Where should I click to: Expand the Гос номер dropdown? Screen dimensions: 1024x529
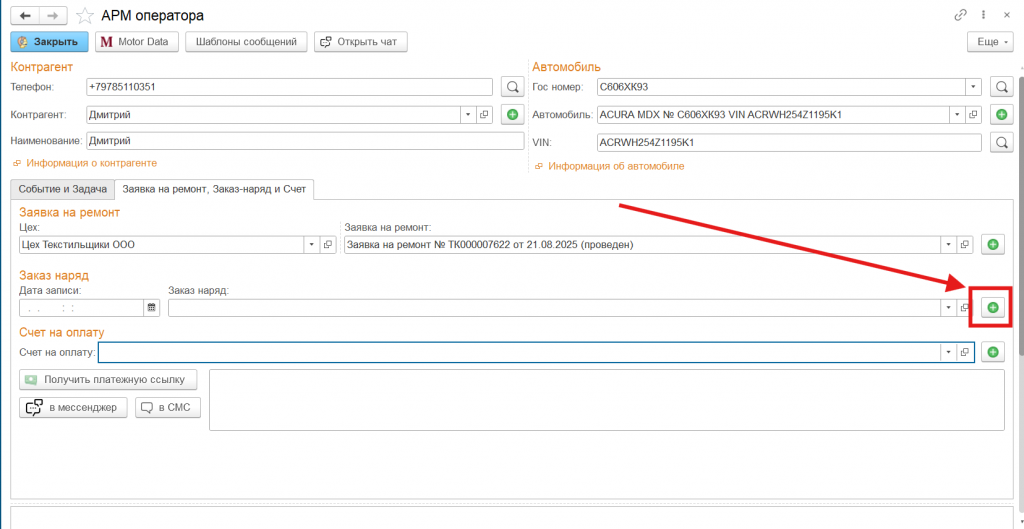[972, 87]
